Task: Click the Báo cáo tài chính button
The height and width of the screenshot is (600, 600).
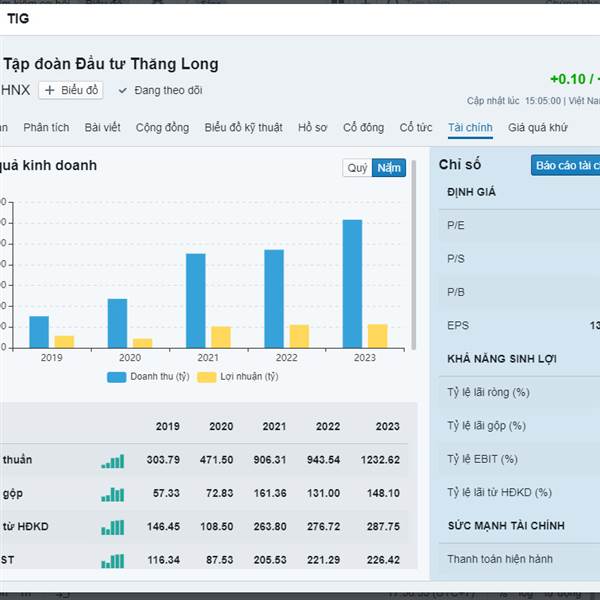Action: click(x=566, y=165)
